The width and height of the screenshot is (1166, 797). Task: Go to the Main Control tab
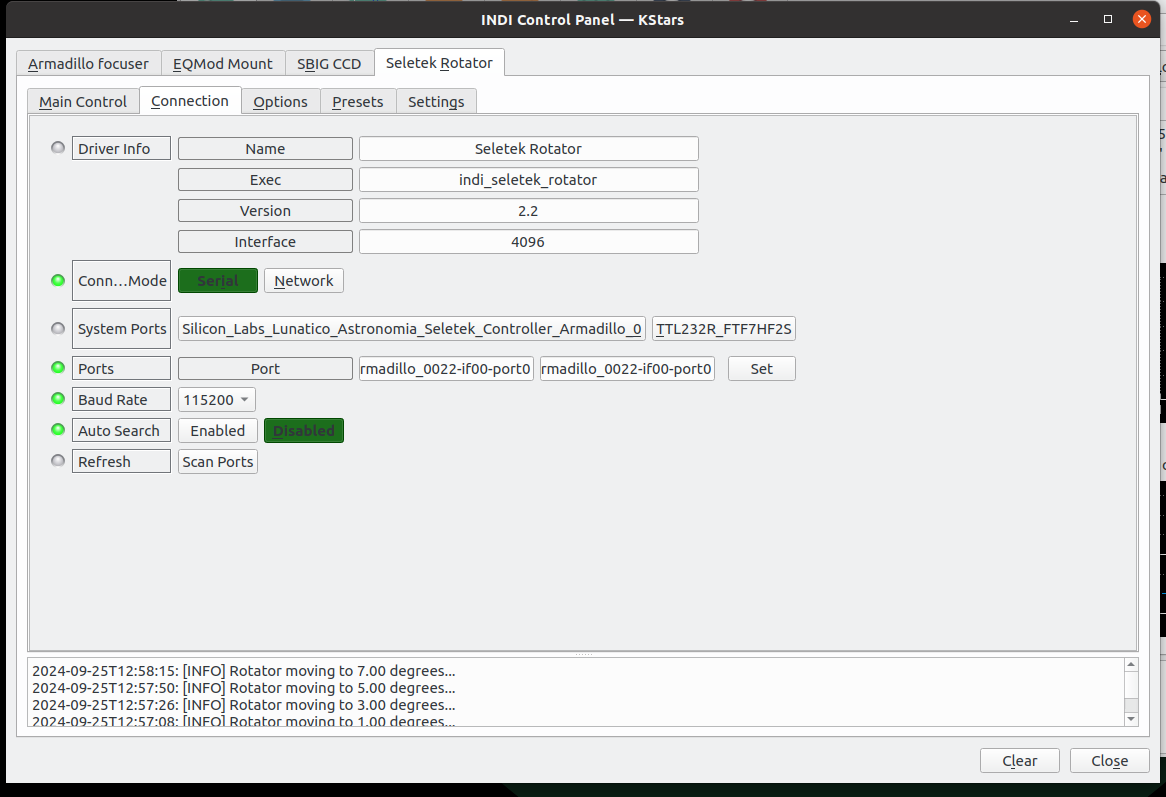(83, 101)
